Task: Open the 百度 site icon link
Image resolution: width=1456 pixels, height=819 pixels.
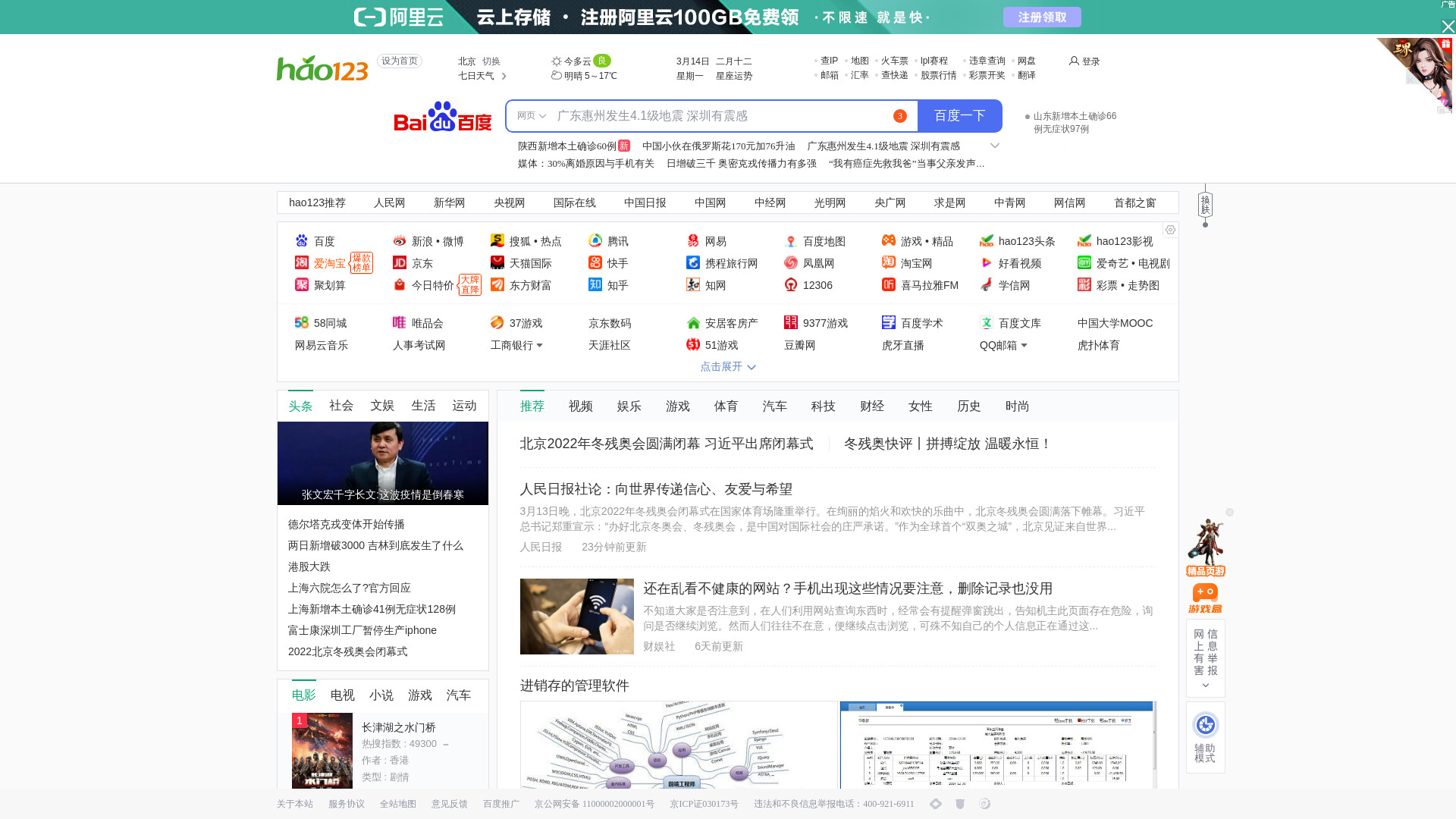Action: coord(302,240)
